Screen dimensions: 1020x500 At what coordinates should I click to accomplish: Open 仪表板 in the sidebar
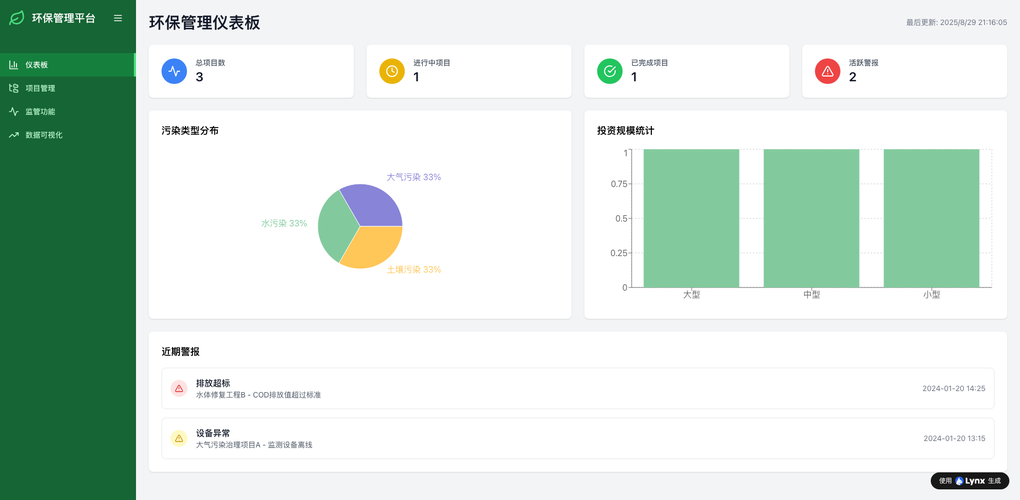(x=37, y=65)
